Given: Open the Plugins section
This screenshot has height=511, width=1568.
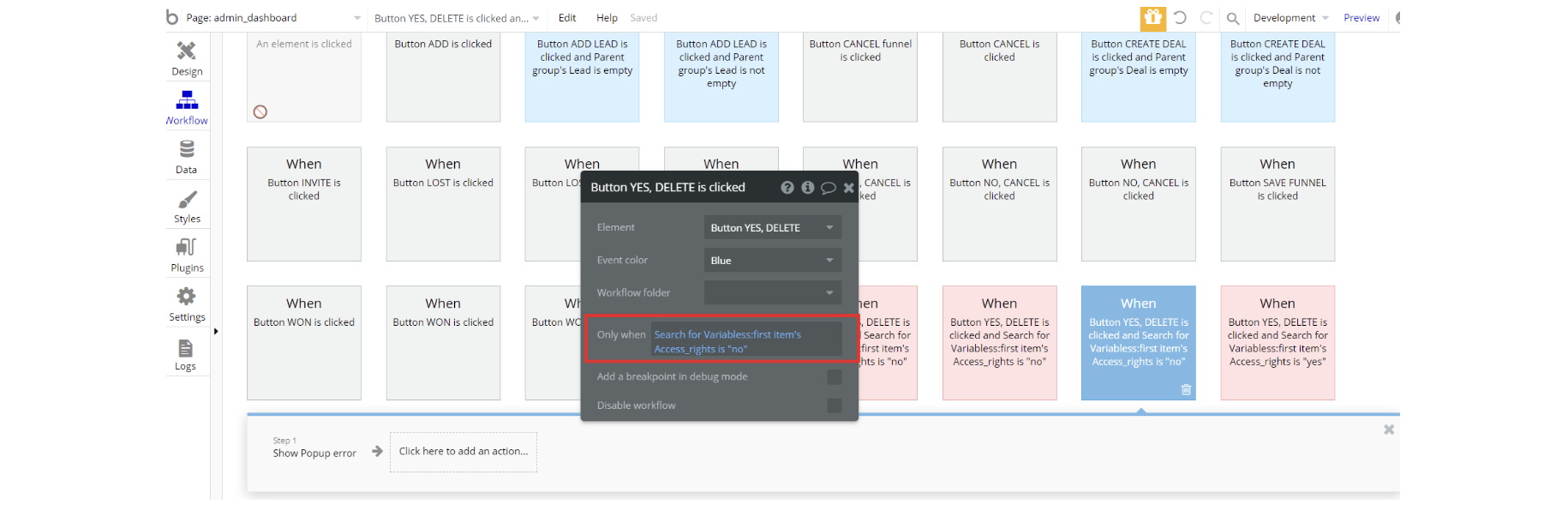Looking at the screenshot, I should (187, 255).
